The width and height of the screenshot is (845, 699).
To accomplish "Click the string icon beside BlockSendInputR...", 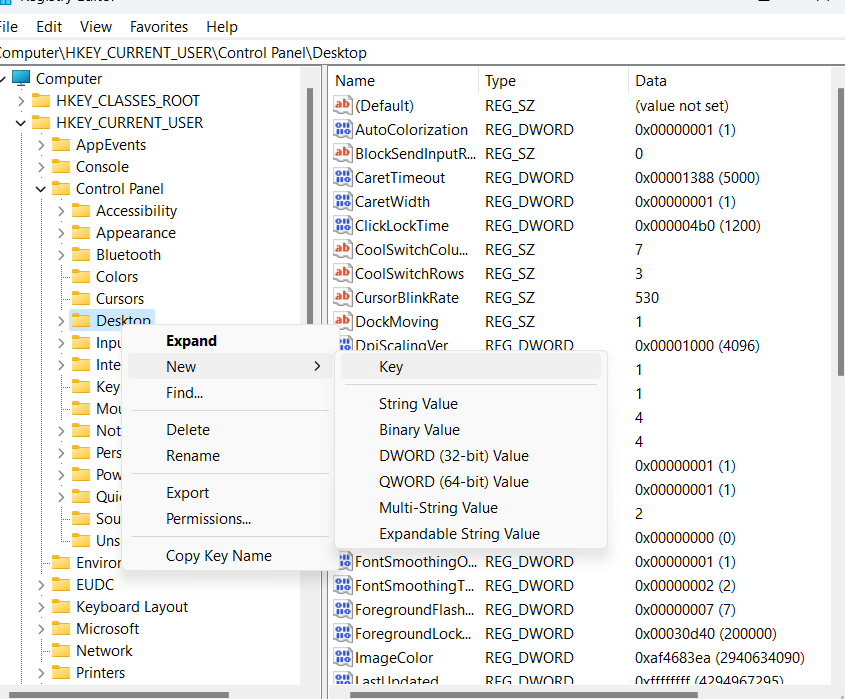I will click(343, 153).
